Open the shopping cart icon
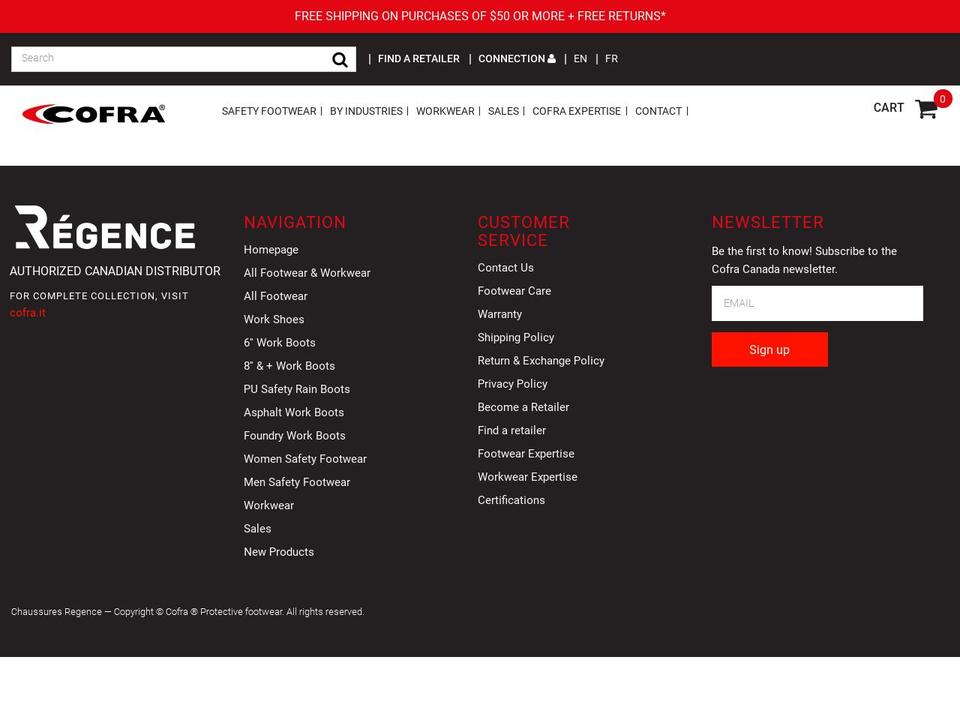Screen dimensions: 960x720 tap(926, 110)
